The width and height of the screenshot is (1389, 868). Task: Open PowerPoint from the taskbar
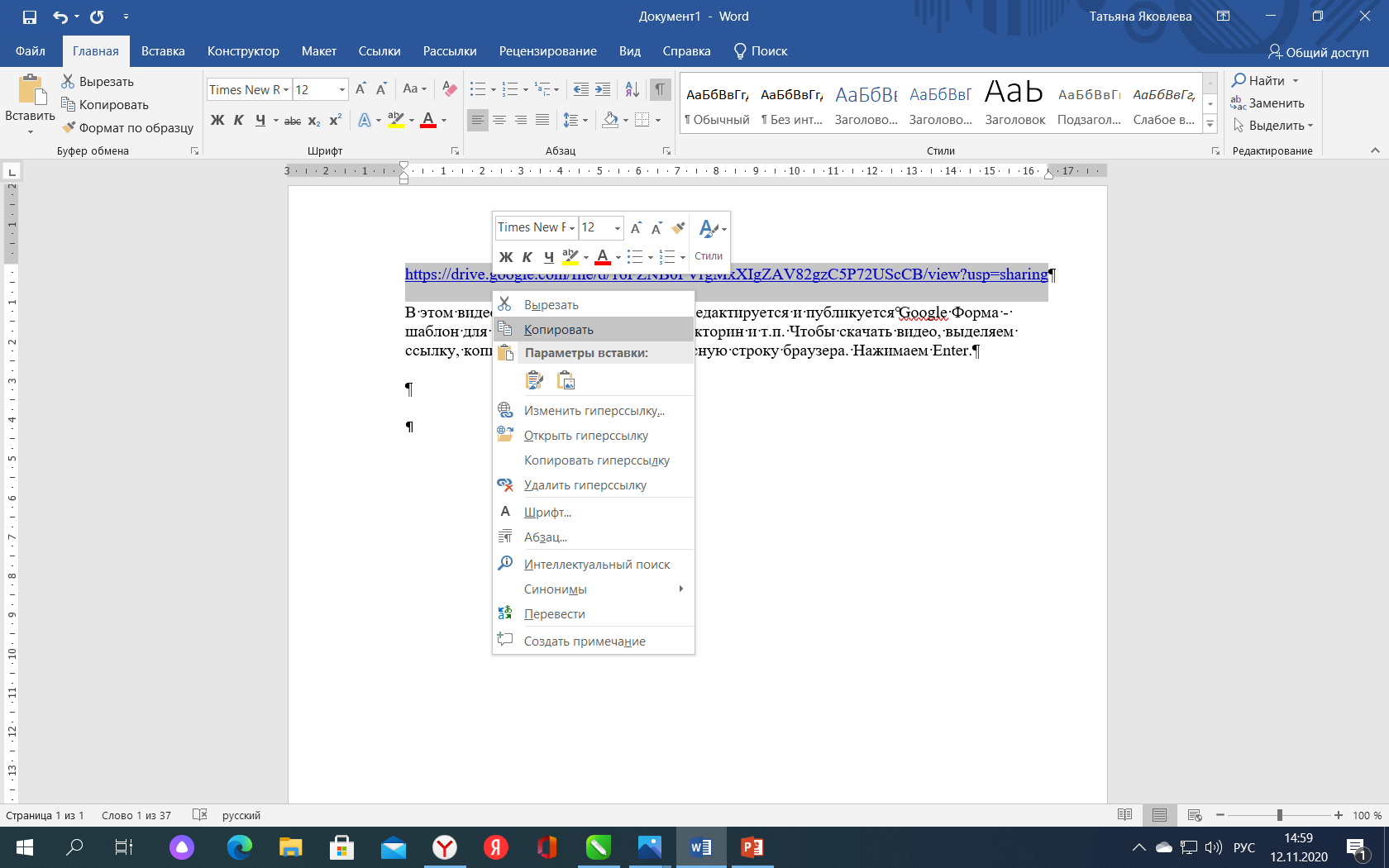click(x=752, y=847)
